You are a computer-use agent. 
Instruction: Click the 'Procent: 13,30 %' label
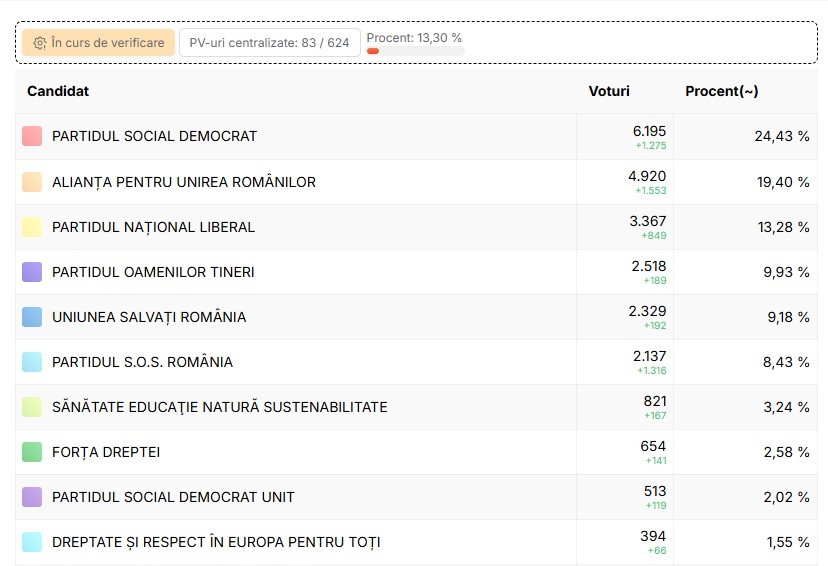coord(414,38)
